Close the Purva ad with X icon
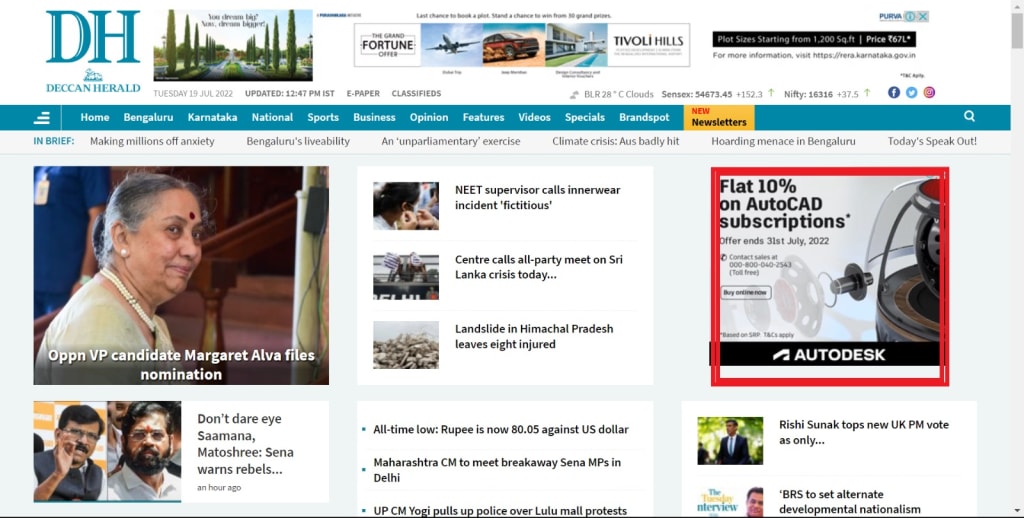This screenshot has width=1024, height=518. click(x=923, y=16)
